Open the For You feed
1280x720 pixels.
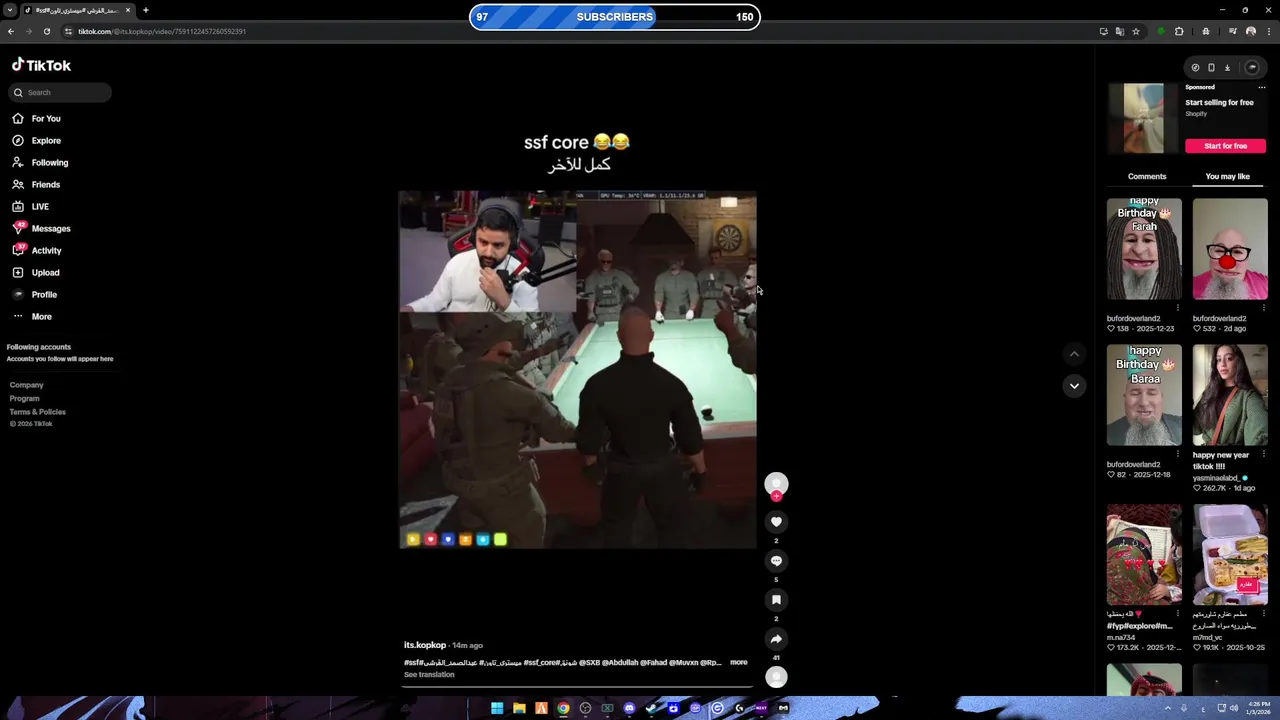[x=36, y=118]
